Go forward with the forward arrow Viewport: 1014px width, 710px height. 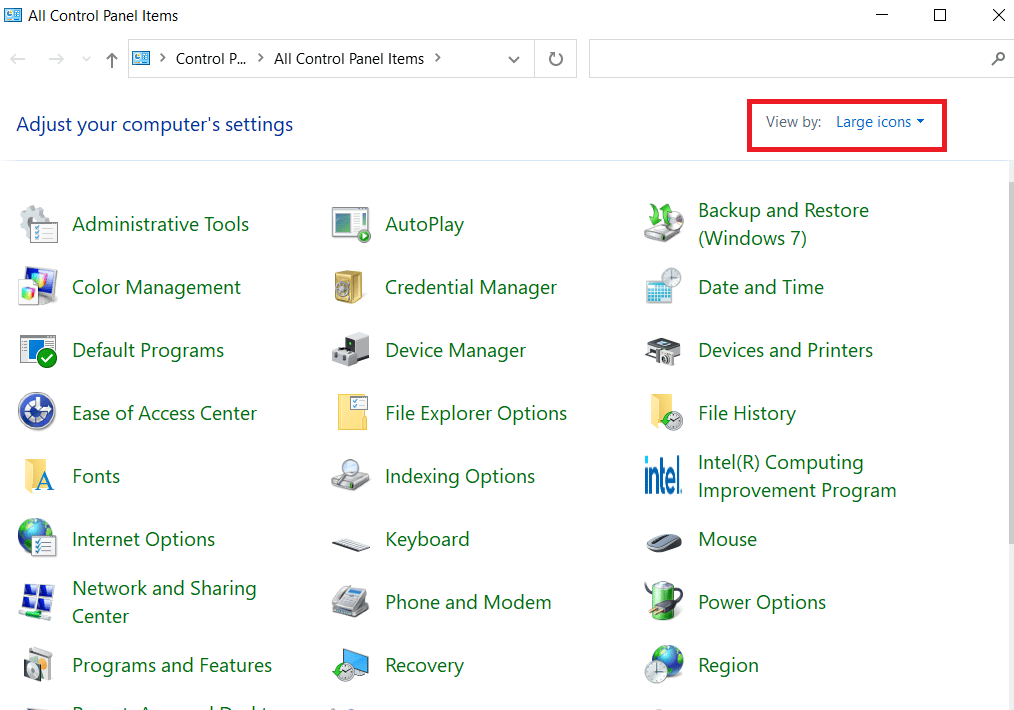tap(56, 59)
